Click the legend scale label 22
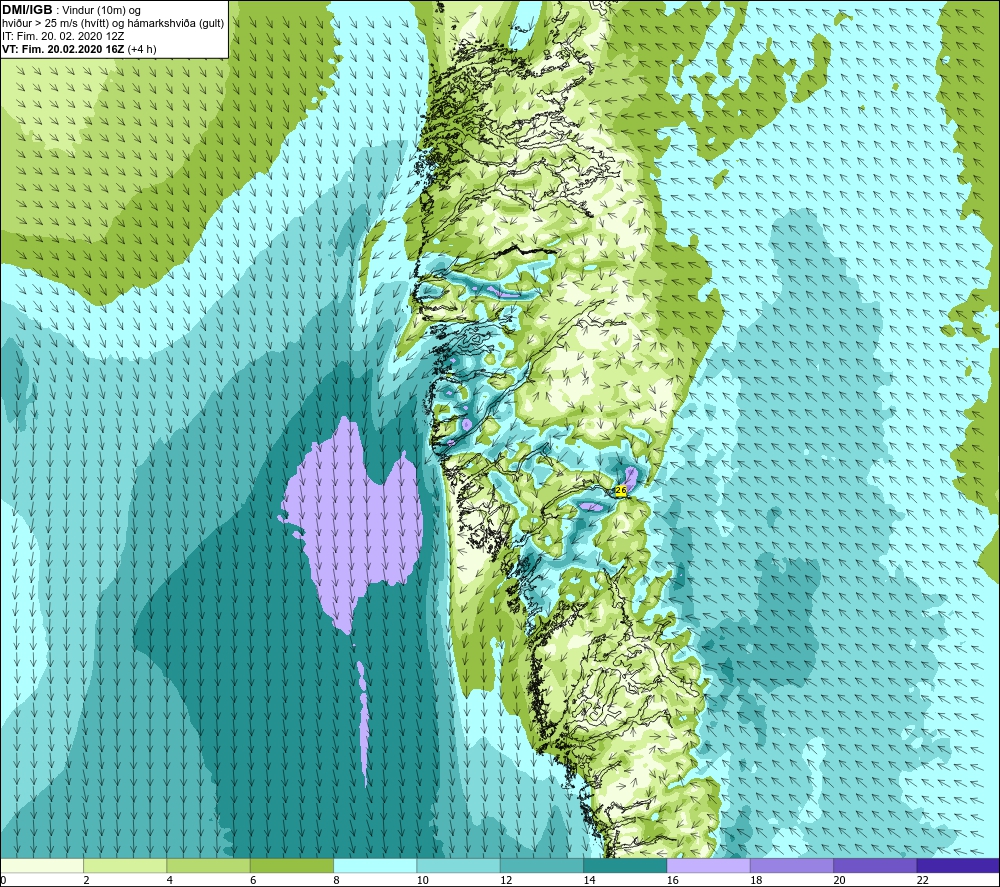The width and height of the screenshot is (1000, 887). [x=923, y=880]
